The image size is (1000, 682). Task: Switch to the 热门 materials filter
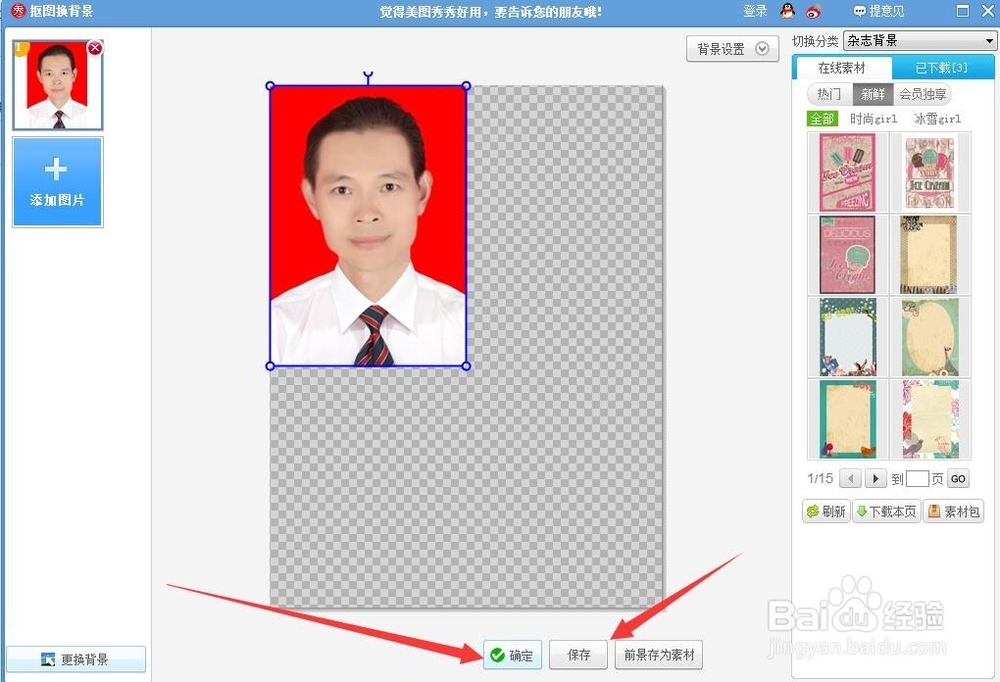[827, 93]
